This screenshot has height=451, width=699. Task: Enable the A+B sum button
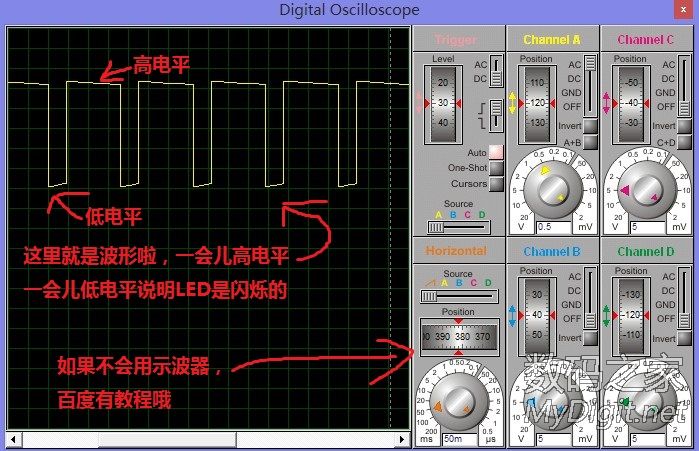(590, 142)
